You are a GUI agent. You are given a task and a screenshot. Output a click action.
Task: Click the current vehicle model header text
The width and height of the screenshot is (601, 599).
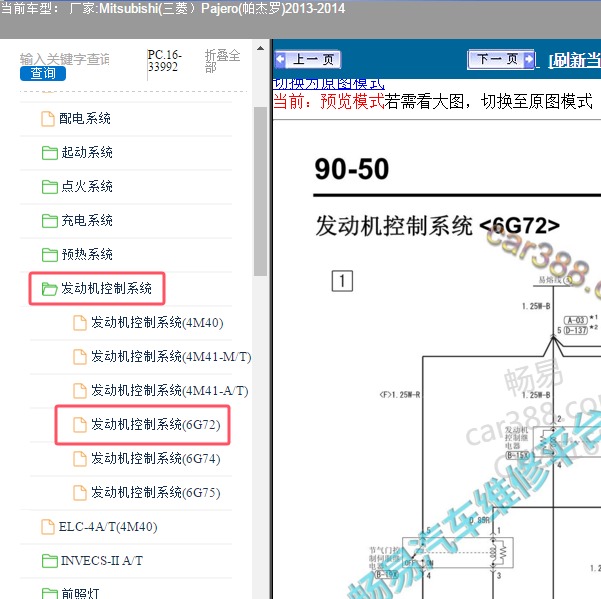click(x=173, y=8)
